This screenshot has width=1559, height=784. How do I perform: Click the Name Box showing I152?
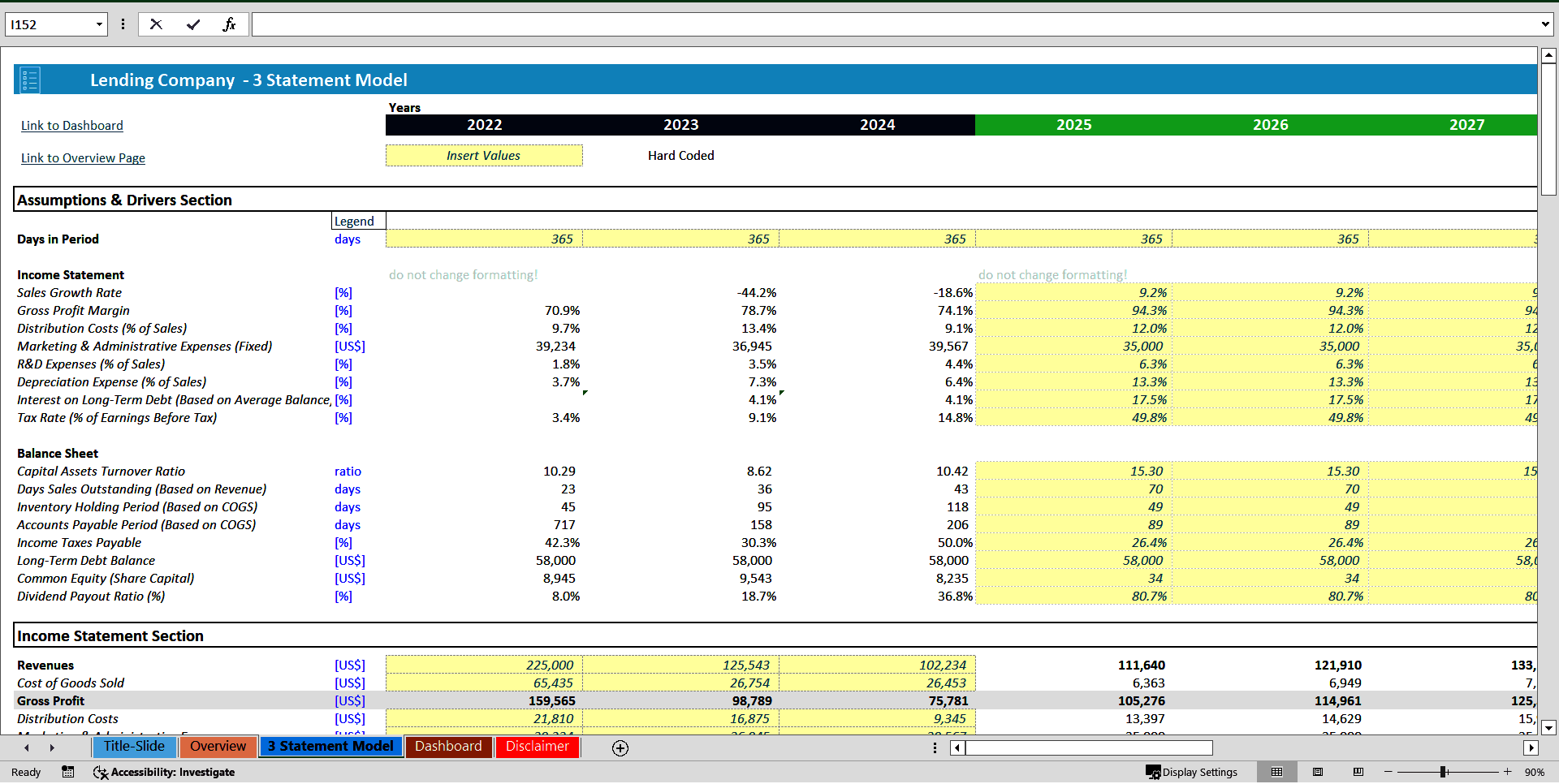coord(49,24)
